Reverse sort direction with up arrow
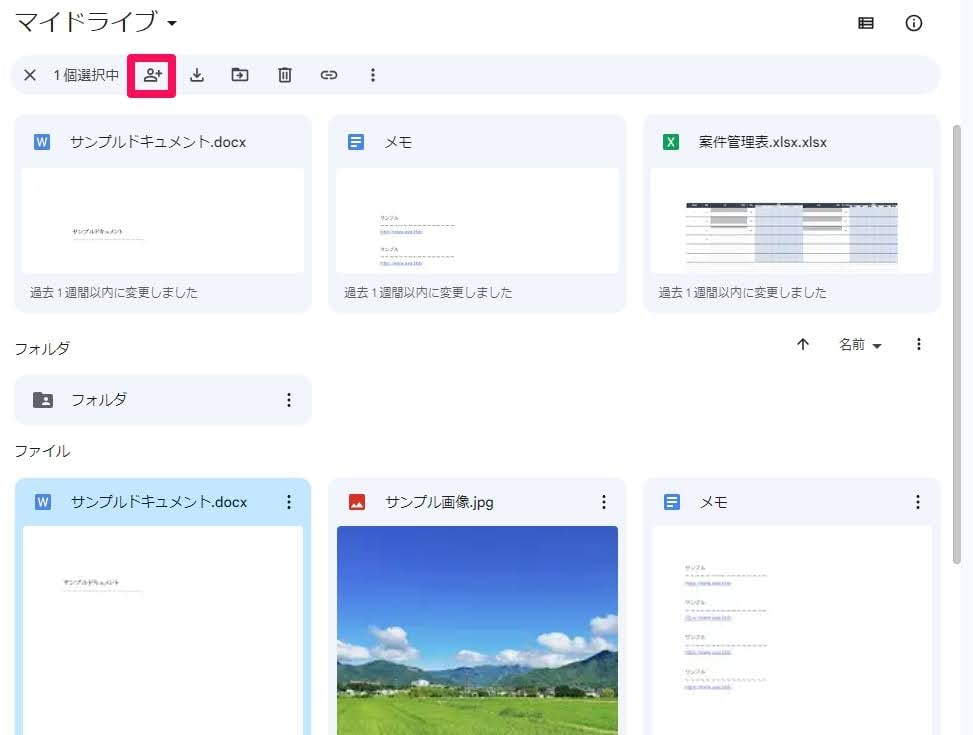The image size is (973, 735). click(803, 344)
